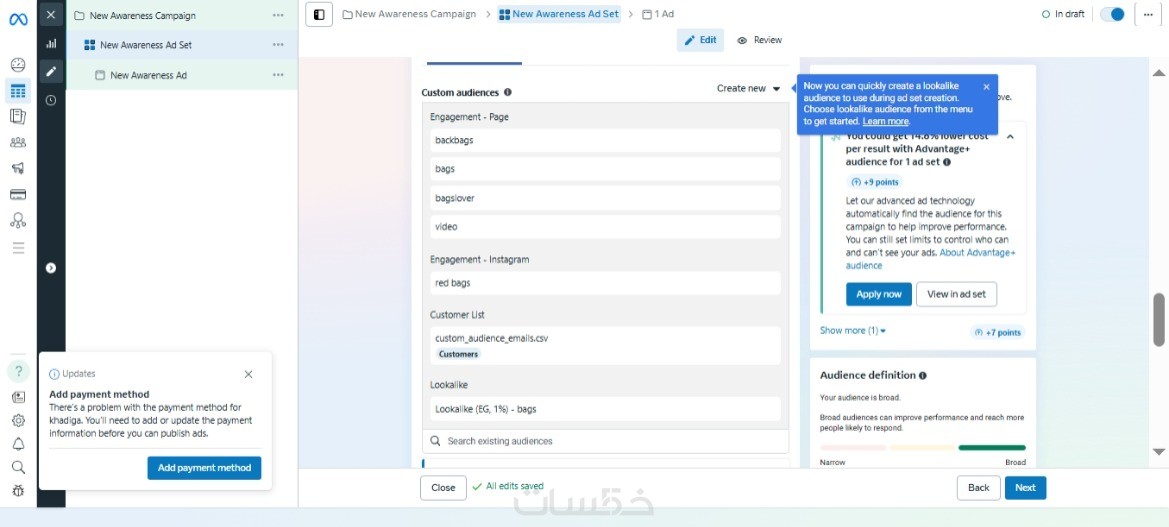
Task: Click the scrollbar down arrow
Action: tap(1159, 451)
